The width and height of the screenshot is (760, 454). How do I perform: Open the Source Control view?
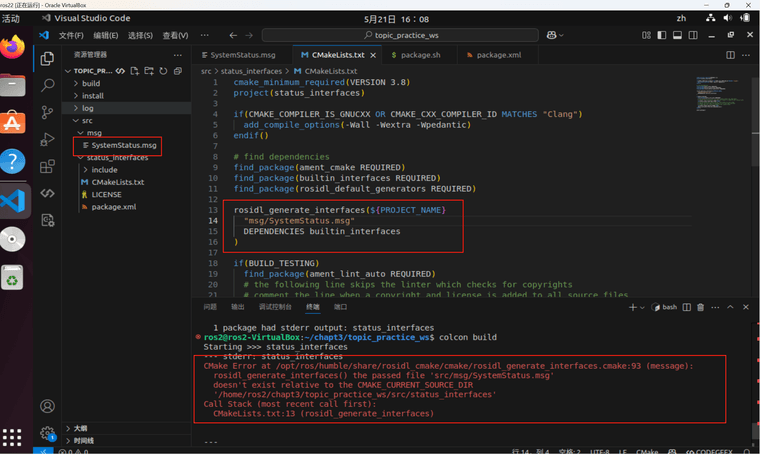click(47, 112)
